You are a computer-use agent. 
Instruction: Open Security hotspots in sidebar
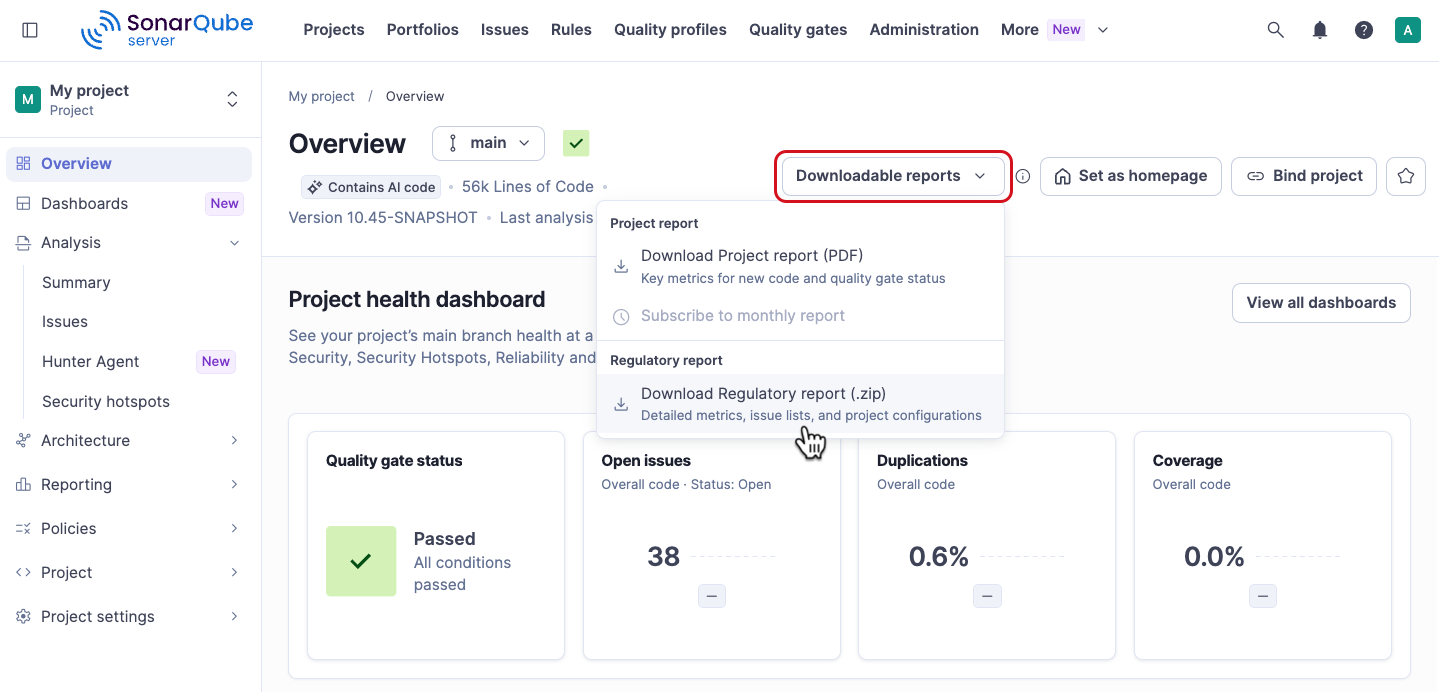(x=106, y=402)
